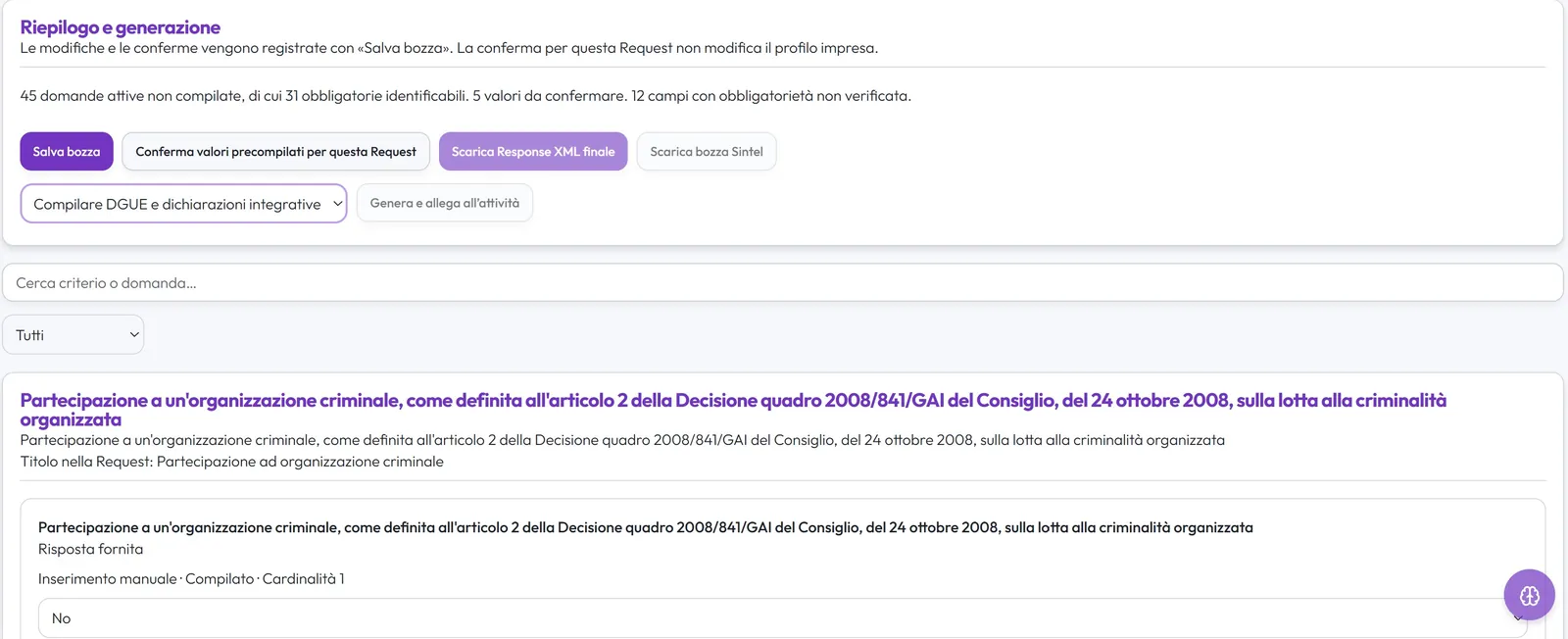Click the 'Risposta fornita' label
This screenshot has height=639, width=1568.
91,549
